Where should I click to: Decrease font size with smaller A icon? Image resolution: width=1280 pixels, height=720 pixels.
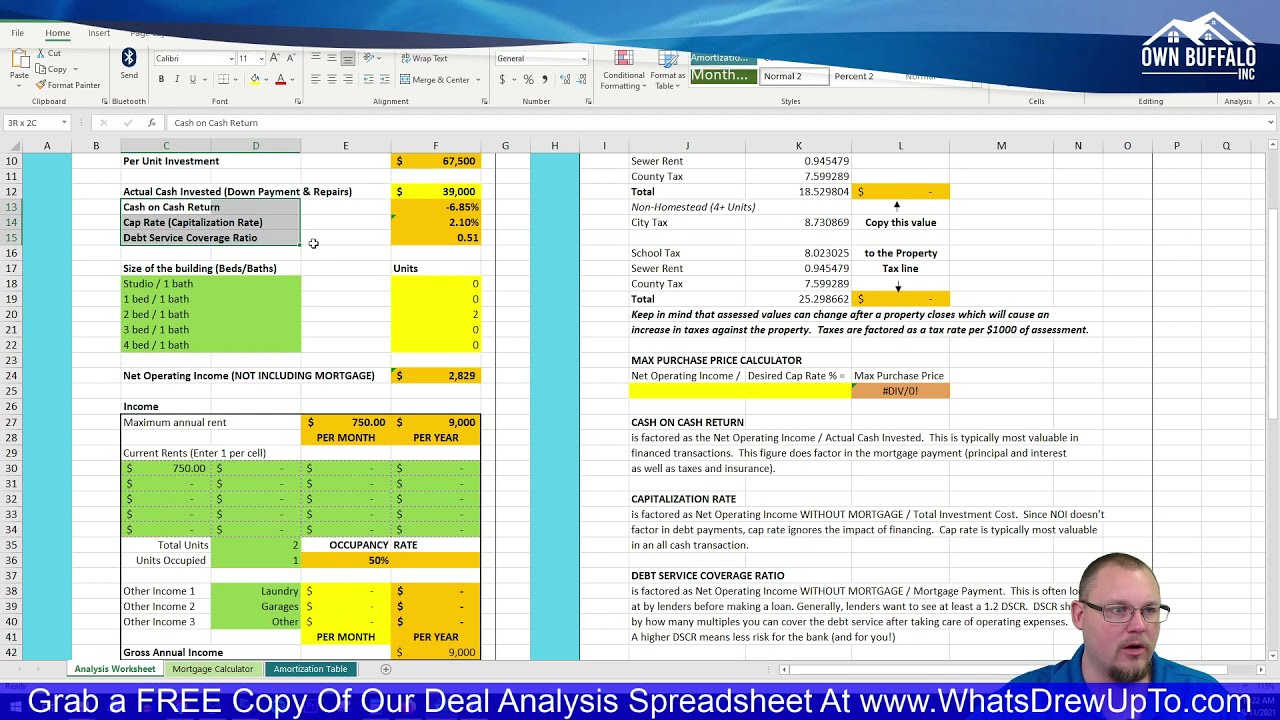coord(291,58)
